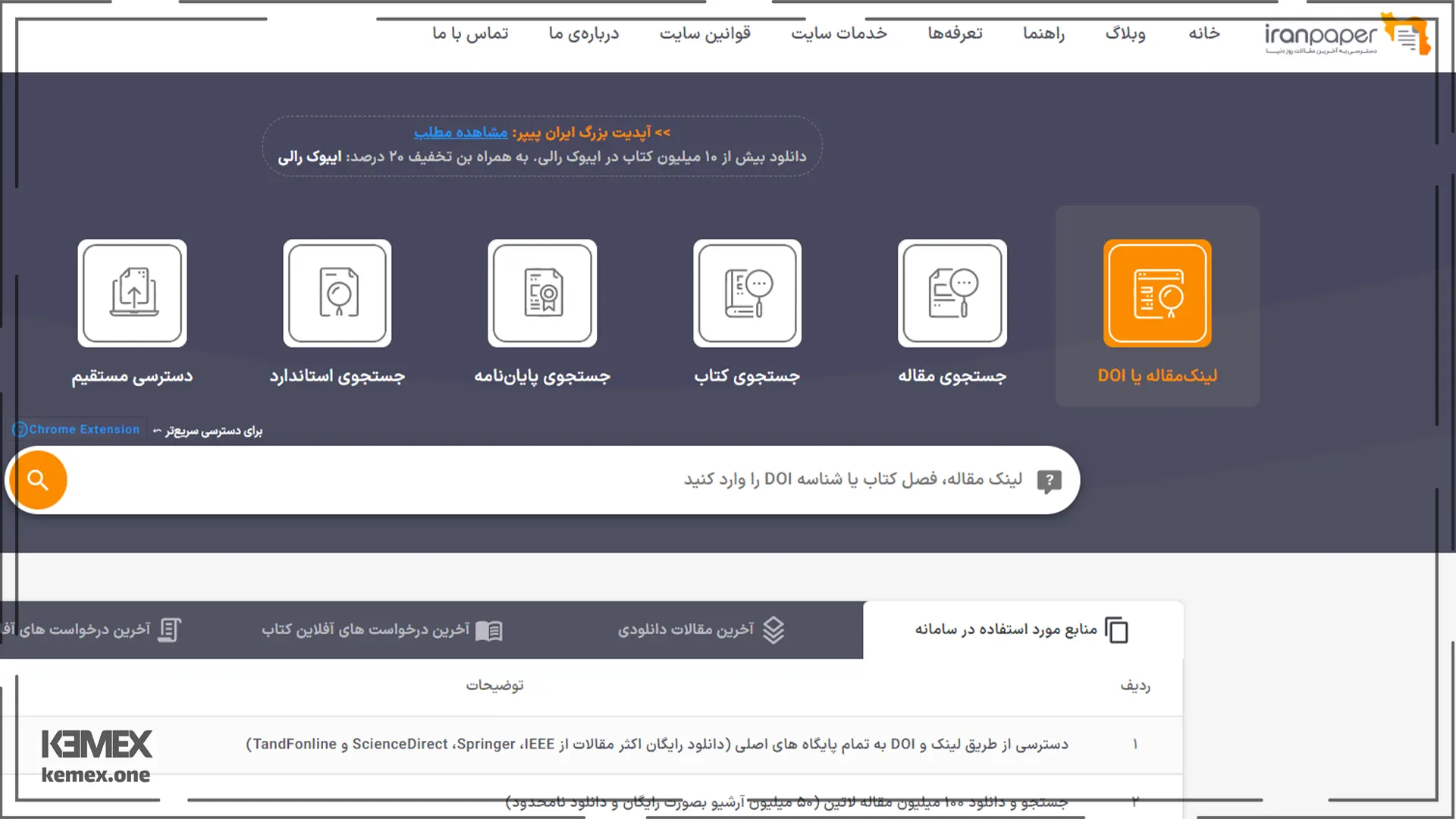This screenshot has height=819, width=1456.
Task: Open the Chrome Extension link
Action: tap(77, 429)
